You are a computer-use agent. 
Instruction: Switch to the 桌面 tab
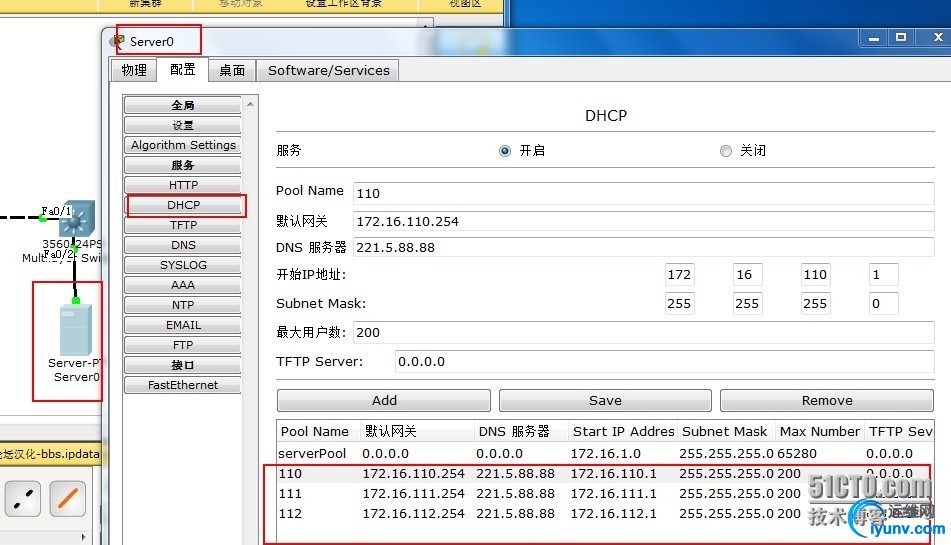tap(232, 70)
